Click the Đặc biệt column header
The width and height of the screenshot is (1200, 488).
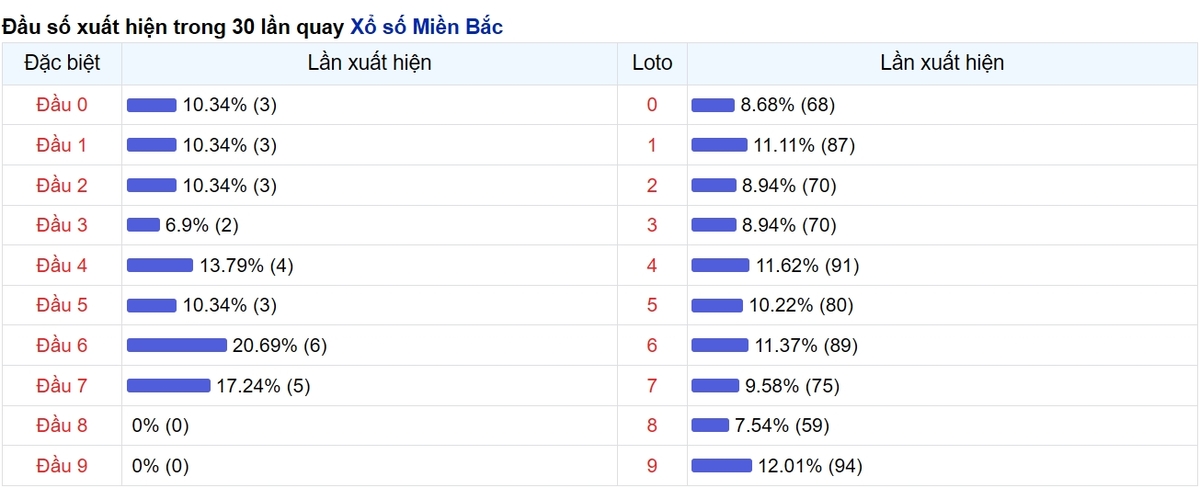62,63
